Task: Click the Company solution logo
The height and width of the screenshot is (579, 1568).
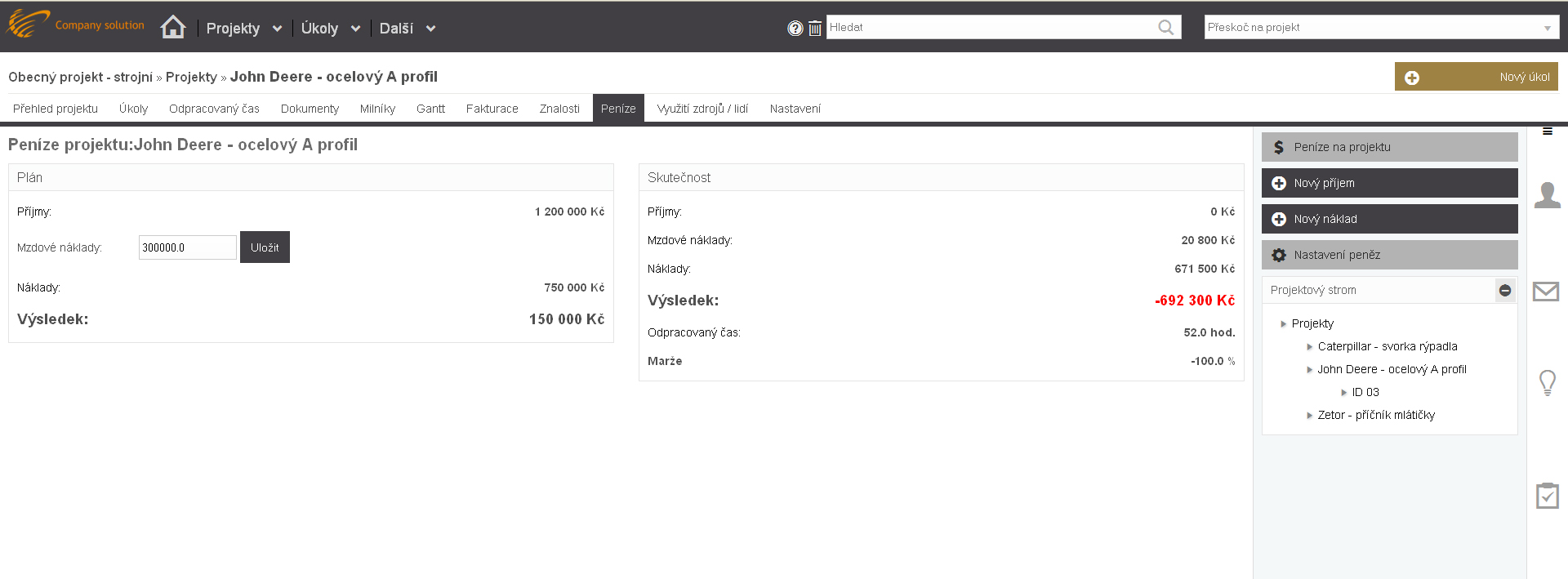Action: [75, 24]
